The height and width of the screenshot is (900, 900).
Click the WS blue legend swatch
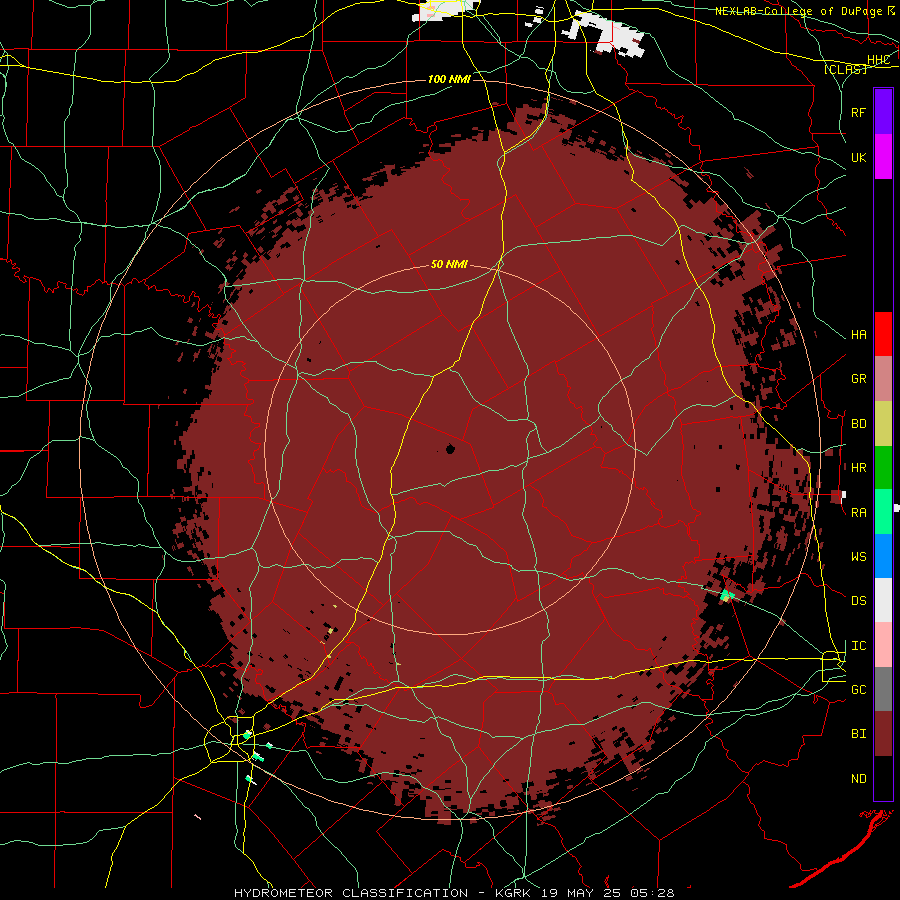pos(883,556)
